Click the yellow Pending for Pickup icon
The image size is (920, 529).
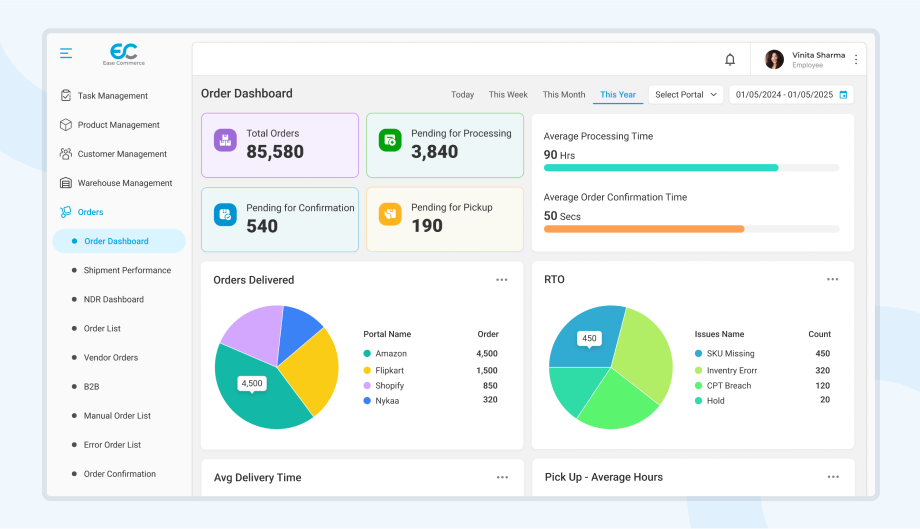click(390, 214)
